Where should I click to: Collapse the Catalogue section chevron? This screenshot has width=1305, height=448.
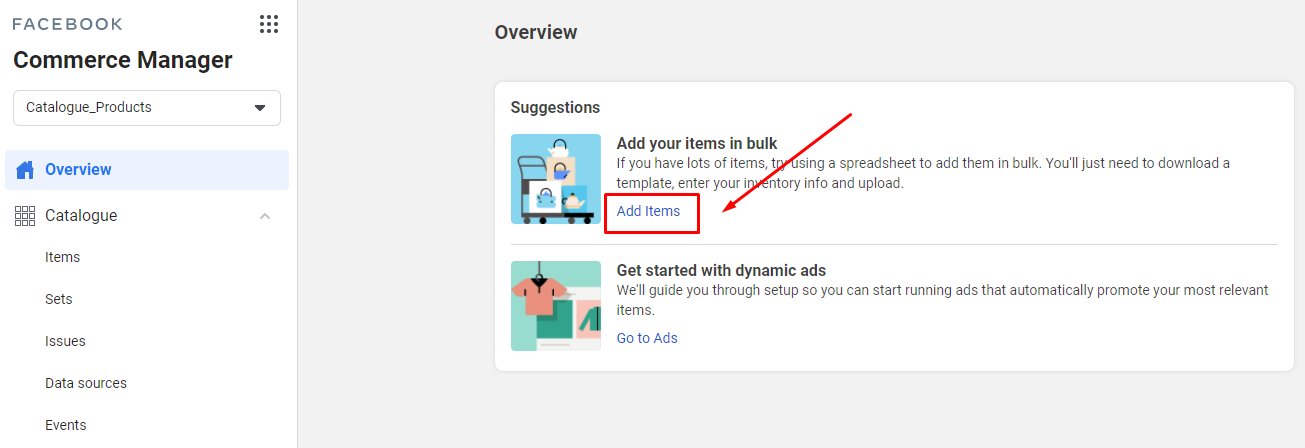265,216
